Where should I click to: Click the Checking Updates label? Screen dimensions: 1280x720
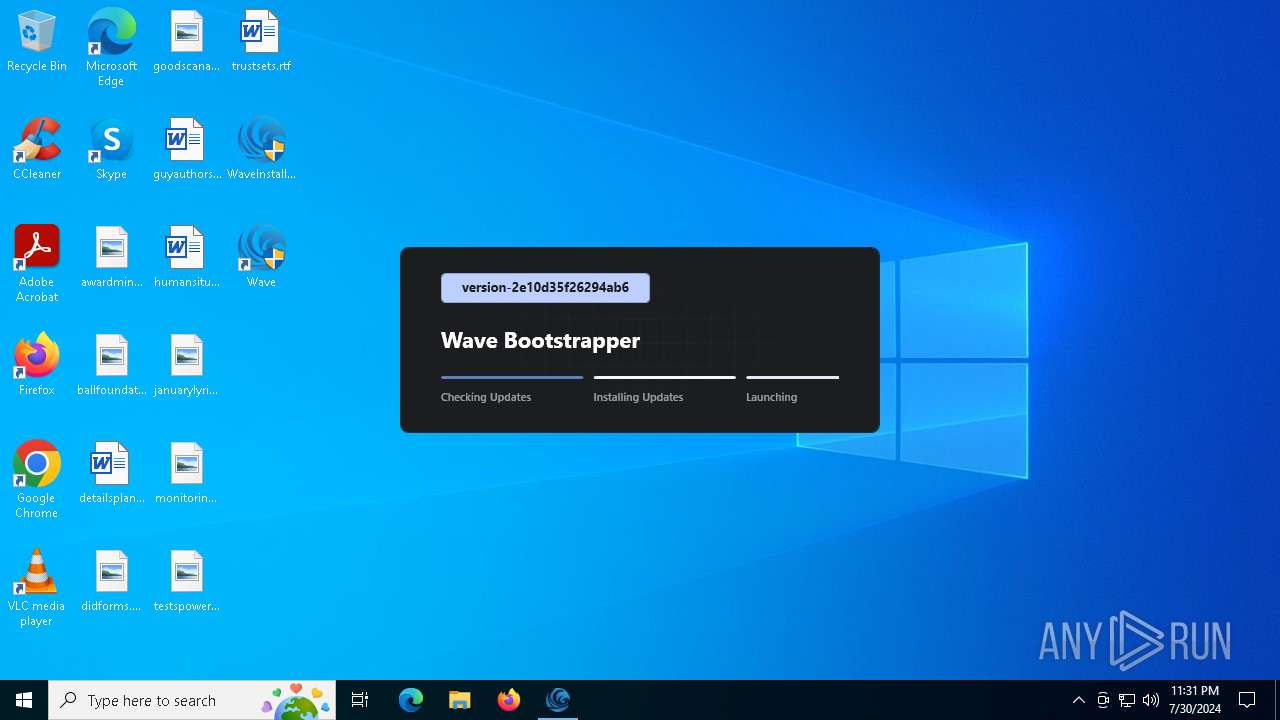tap(486, 397)
